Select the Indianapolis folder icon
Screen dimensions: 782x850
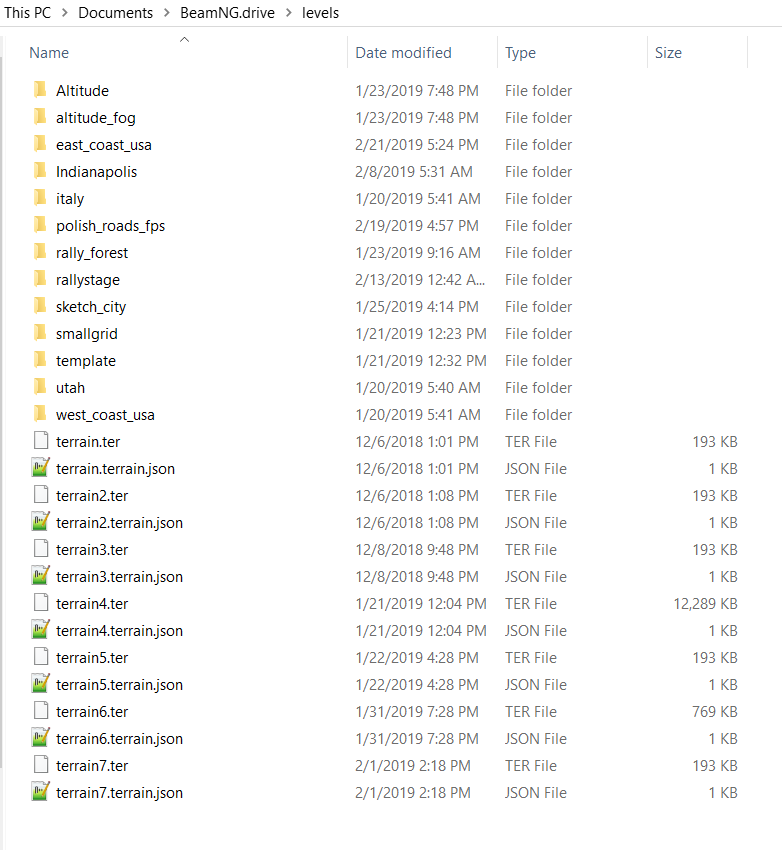tap(40, 171)
